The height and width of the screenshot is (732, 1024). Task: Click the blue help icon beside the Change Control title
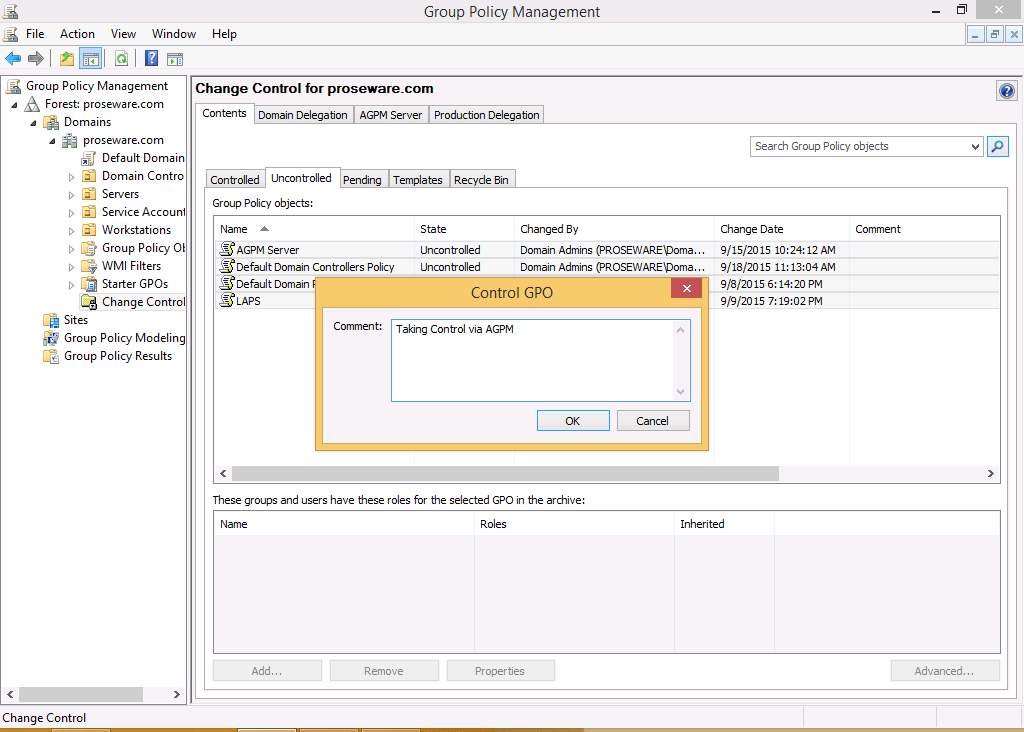click(x=1006, y=91)
